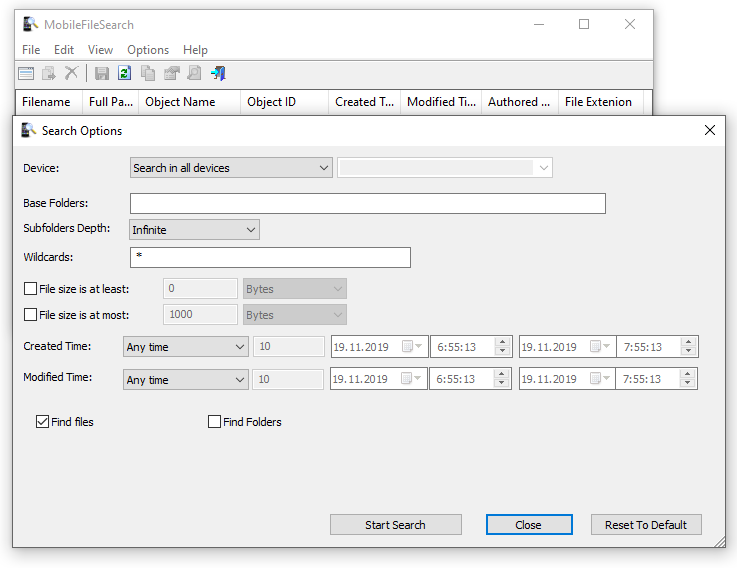Uncheck the Find files checkbox

click(x=42, y=422)
